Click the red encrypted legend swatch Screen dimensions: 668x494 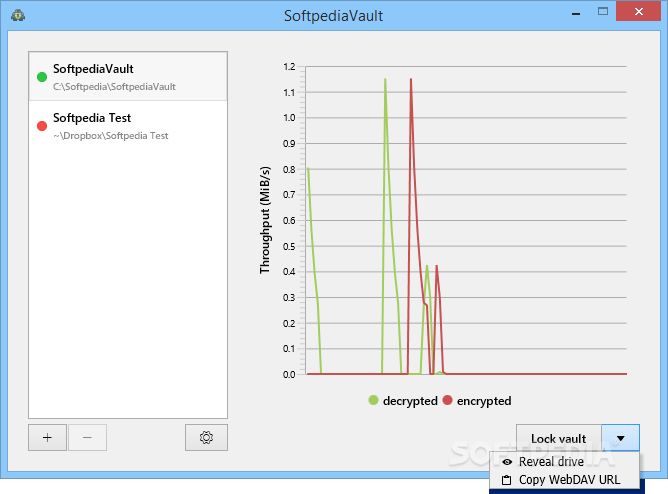pos(447,400)
